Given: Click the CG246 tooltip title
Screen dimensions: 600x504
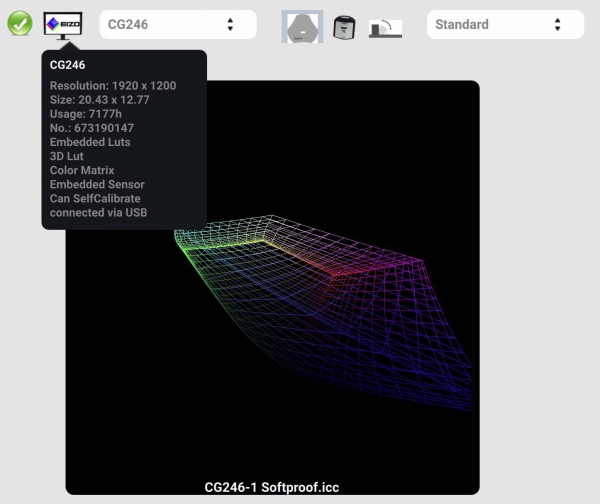Looking at the screenshot, I should (67, 65).
